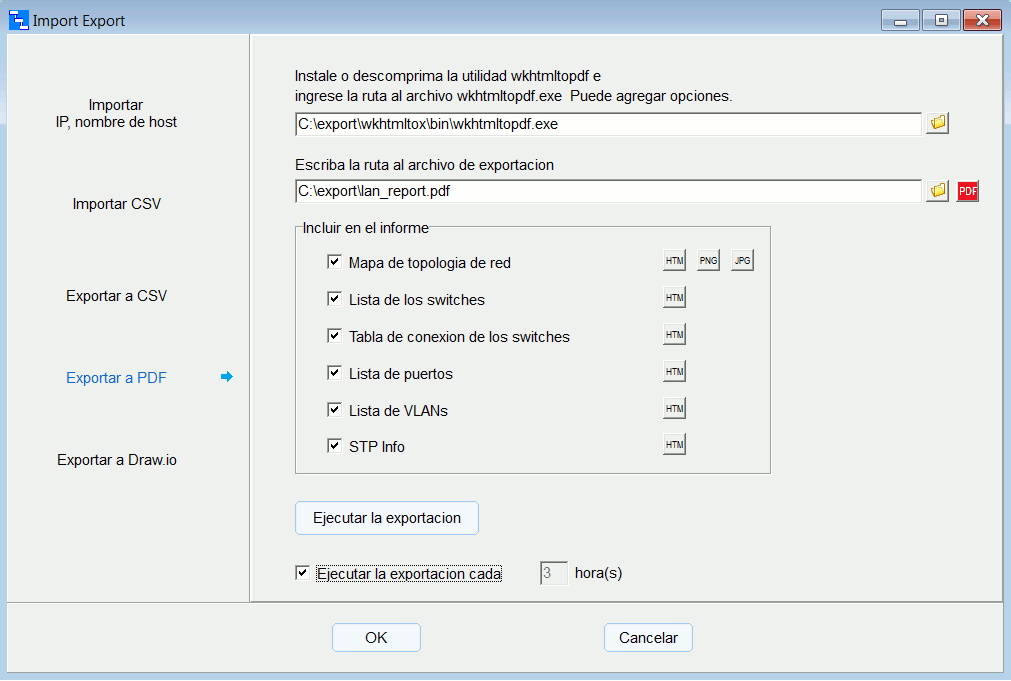Viewport: 1011px width, 681px height.
Task: Open the red PDF icon
Action: click(967, 191)
